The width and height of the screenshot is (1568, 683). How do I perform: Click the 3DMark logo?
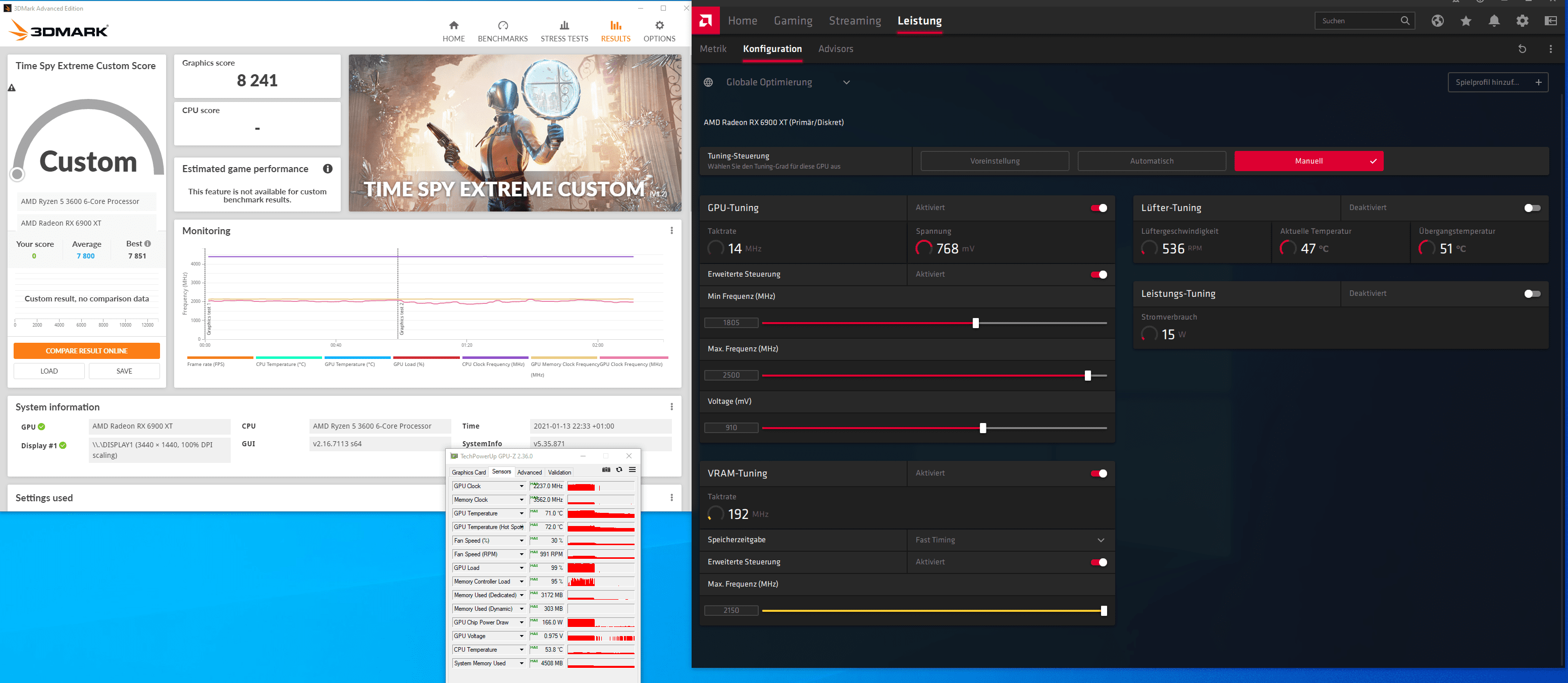(x=59, y=30)
